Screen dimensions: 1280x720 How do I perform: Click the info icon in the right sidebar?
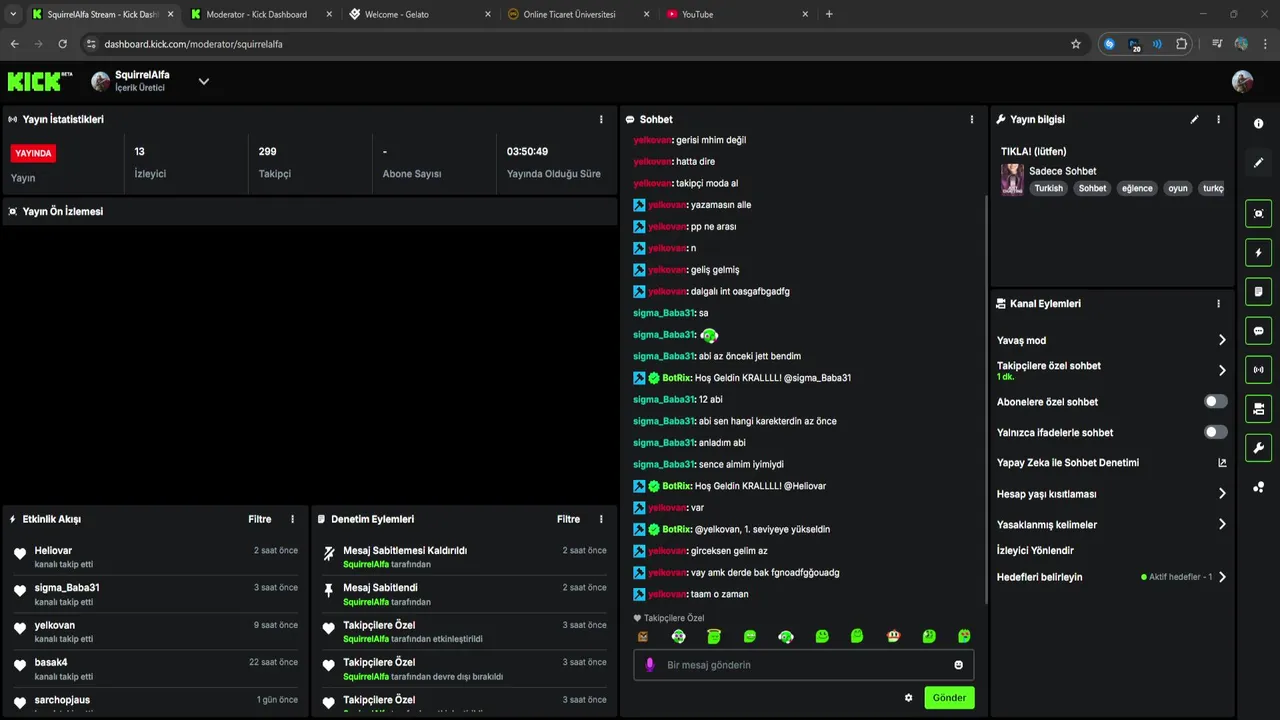coord(1258,124)
